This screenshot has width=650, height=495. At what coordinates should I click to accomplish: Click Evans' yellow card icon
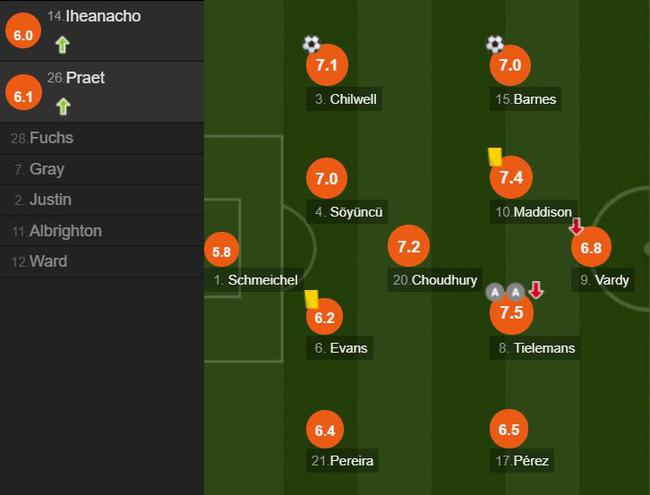coord(311,299)
